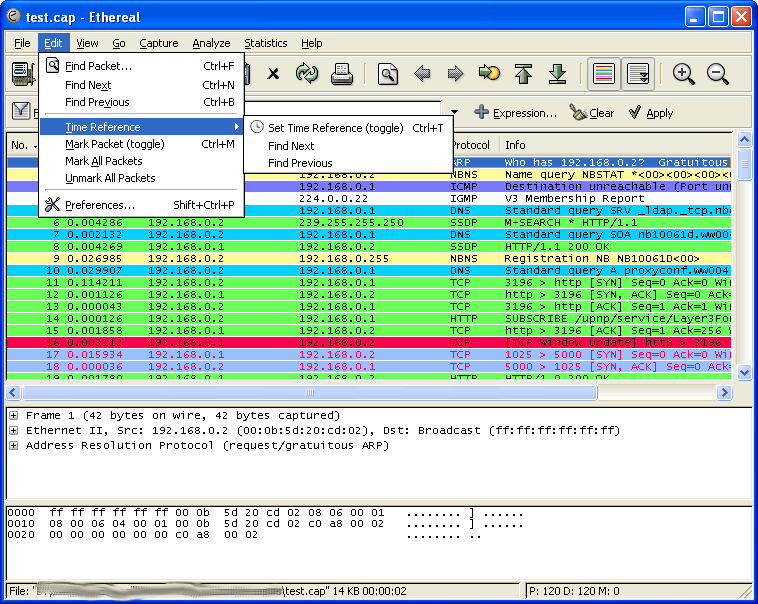Click the close capture X toolbar icon

click(x=273, y=74)
